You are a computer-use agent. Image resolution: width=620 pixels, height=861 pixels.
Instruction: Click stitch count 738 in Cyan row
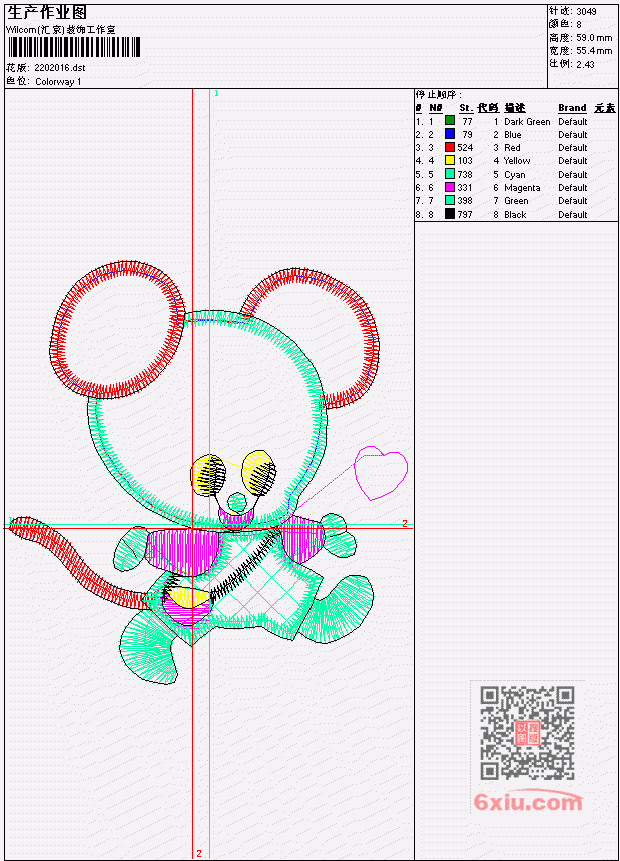[x=465, y=175]
